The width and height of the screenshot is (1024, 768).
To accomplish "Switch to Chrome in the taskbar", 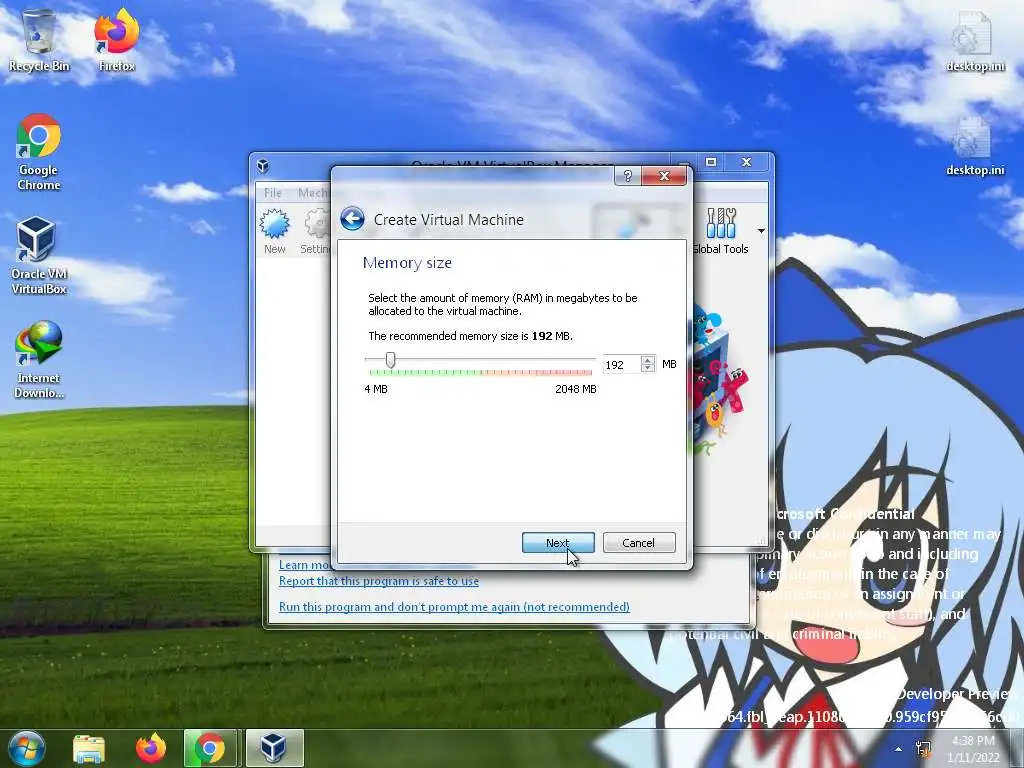I will [x=210, y=748].
